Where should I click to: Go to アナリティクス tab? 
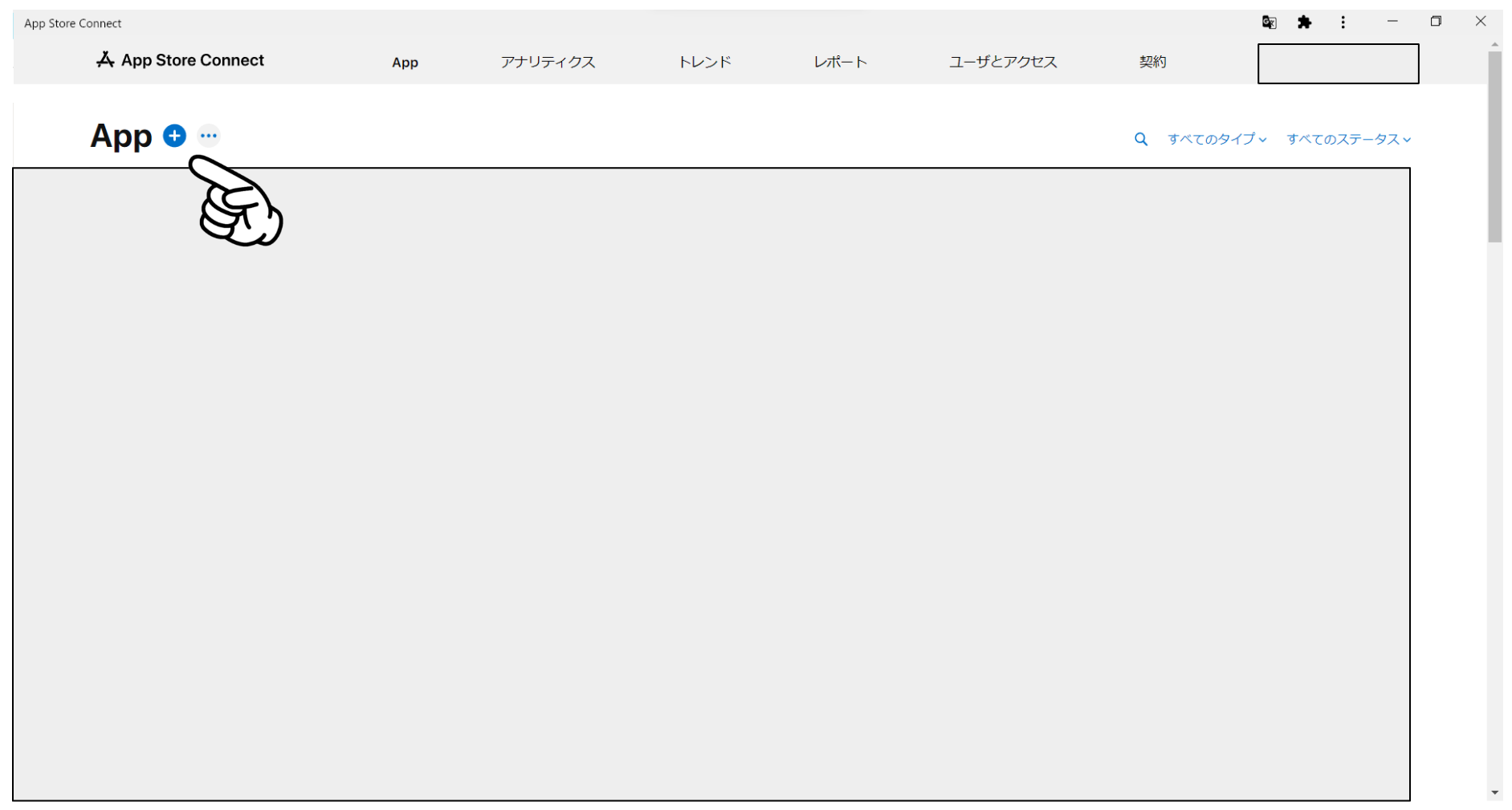point(548,62)
